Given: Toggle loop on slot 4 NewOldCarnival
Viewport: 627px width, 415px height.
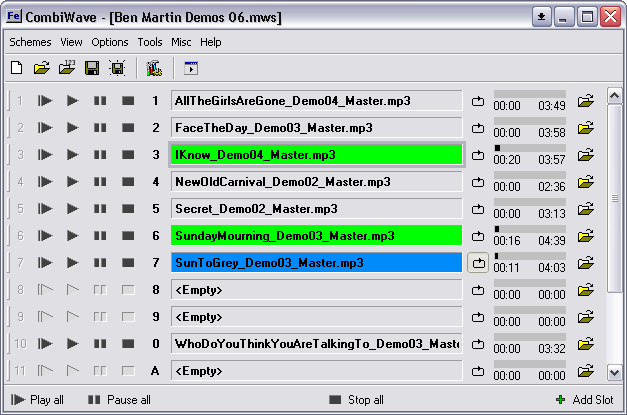Looking at the screenshot, I should (478, 182).
